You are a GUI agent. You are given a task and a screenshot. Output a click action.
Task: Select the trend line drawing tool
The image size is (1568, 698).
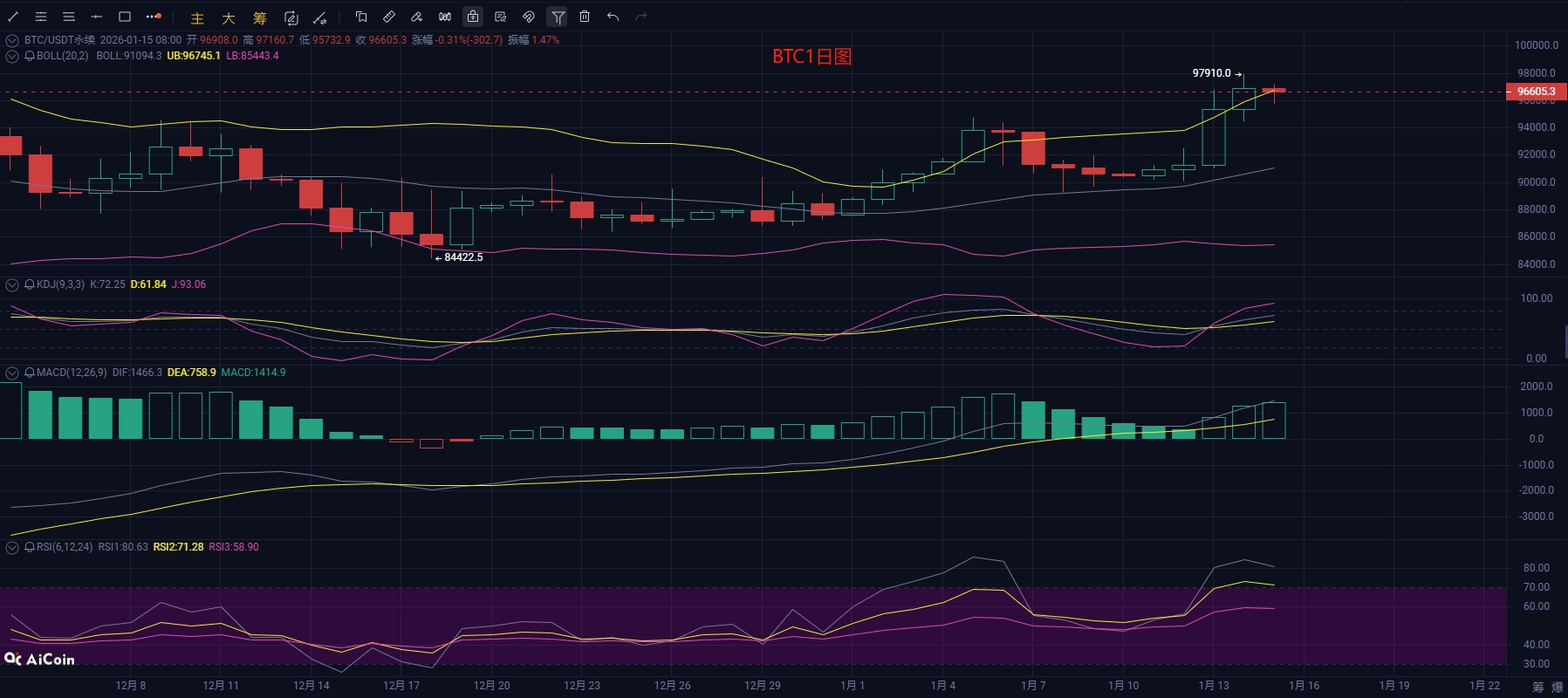coord(13,17)
